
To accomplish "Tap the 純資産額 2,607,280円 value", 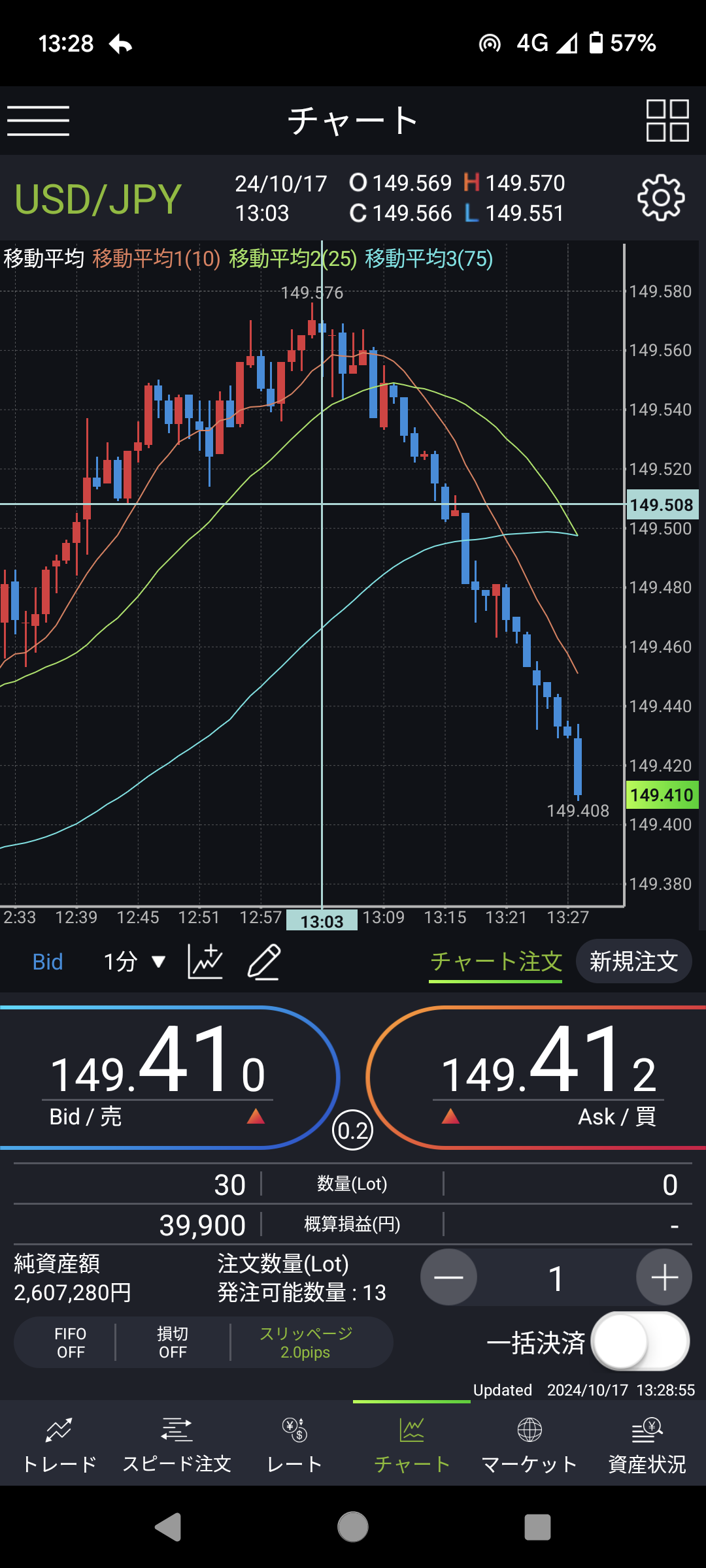I will 73,1292.
